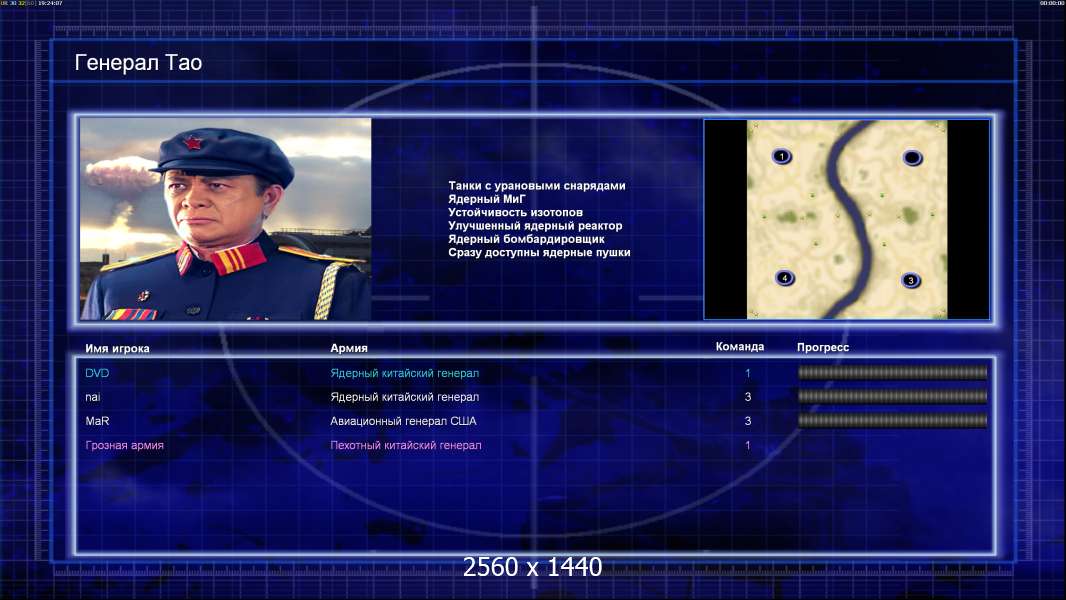
Task: Select player name 'nai'
Action: tap(92, 397)
